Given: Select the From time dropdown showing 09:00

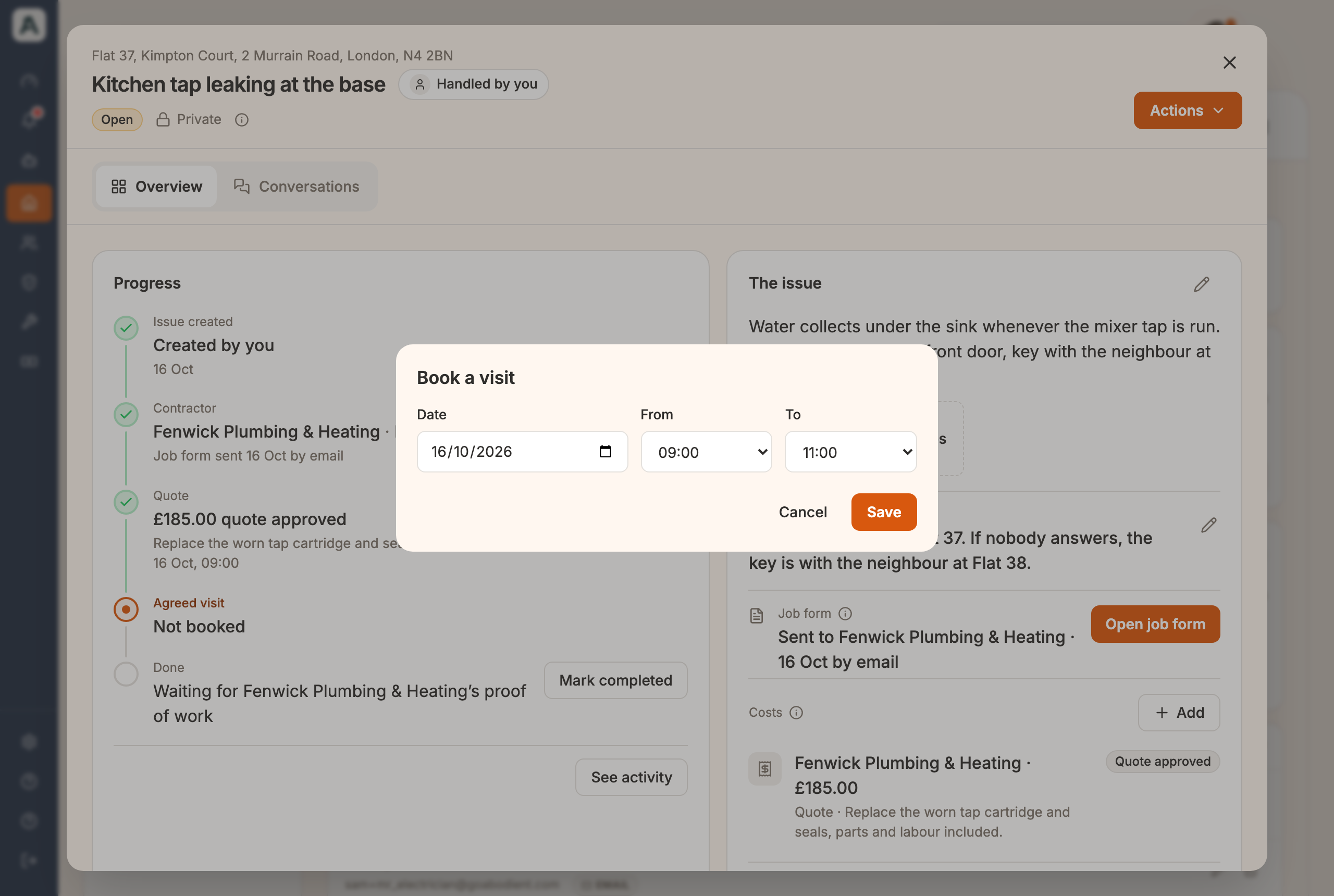Looking at the screenshot, I should point(706,452).
